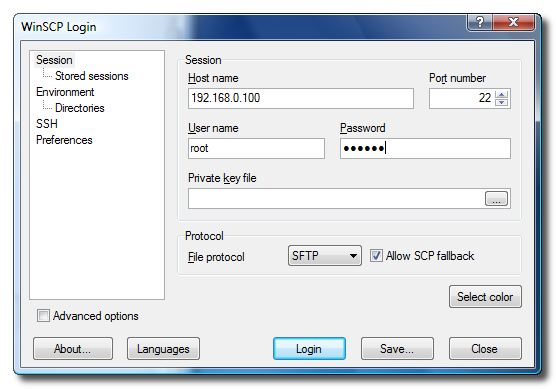Open Preferences tree item
The height and width of the screenshot is (389, 556).
coord(64,140)
